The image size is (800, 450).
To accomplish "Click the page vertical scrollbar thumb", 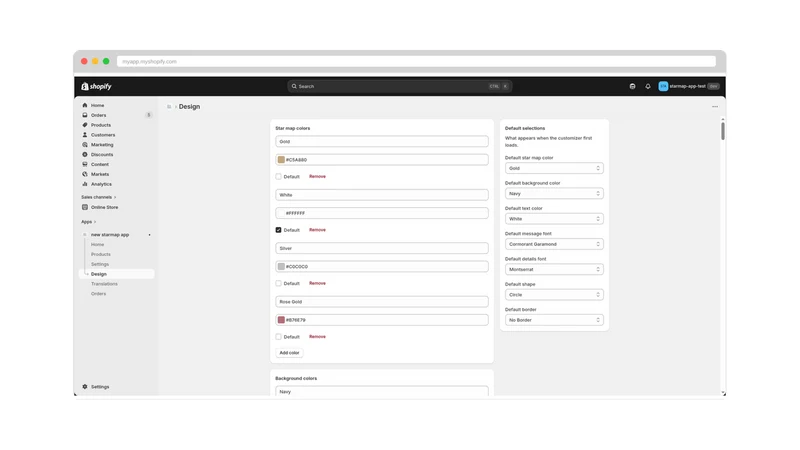I will point(722,131).
